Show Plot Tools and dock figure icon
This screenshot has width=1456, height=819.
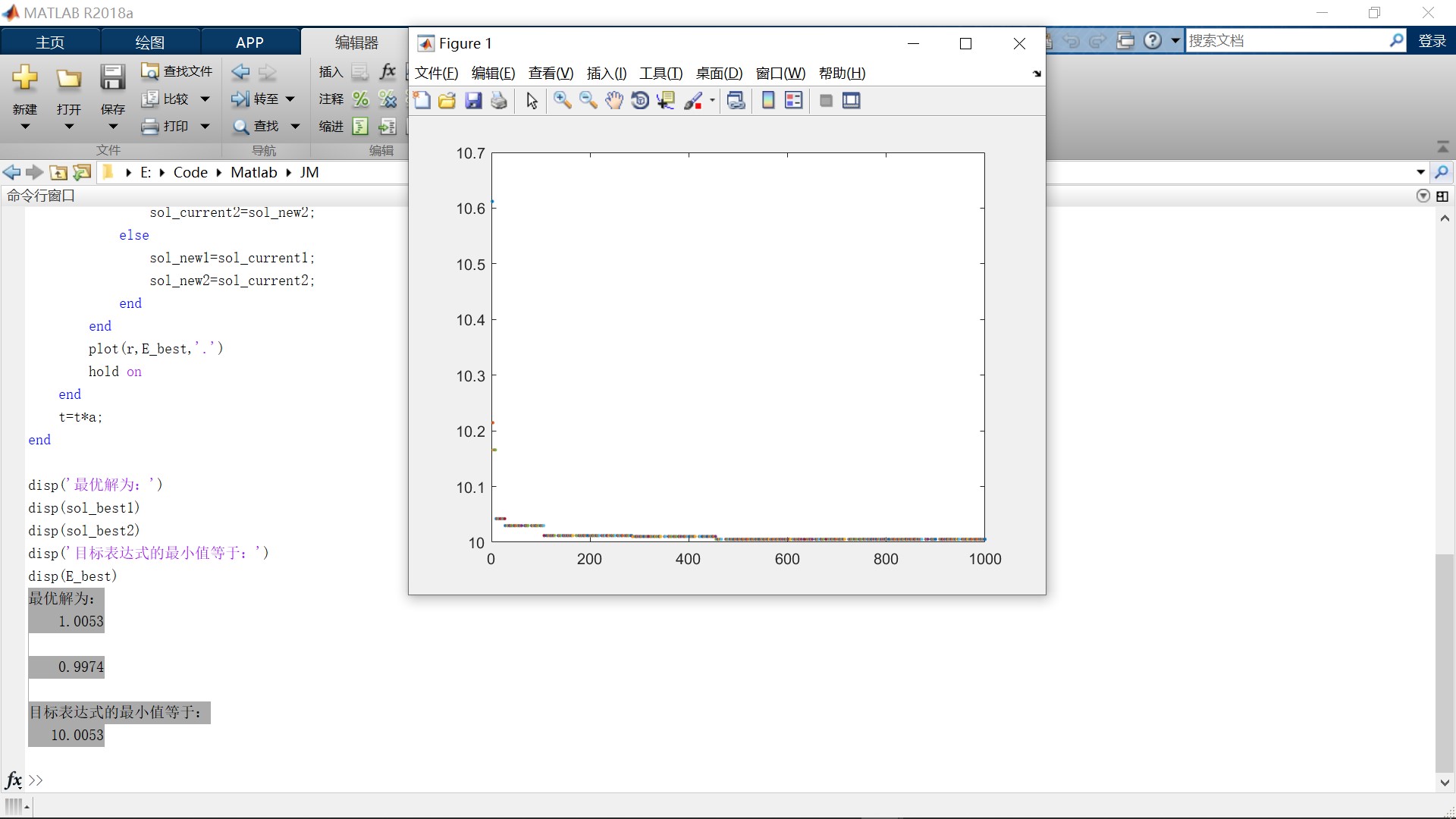point(852,101)
